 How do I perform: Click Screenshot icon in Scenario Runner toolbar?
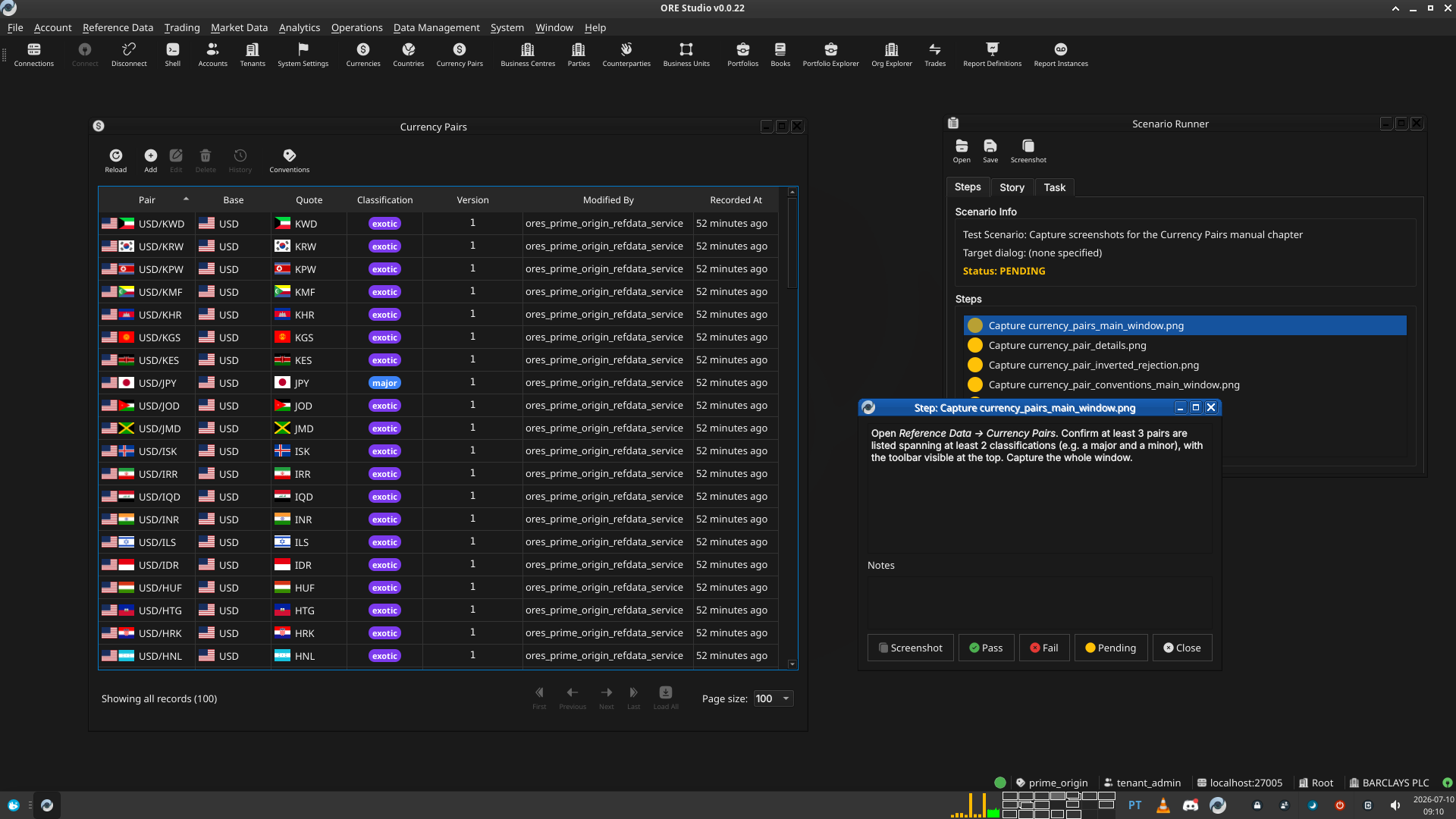(1028, 151)
